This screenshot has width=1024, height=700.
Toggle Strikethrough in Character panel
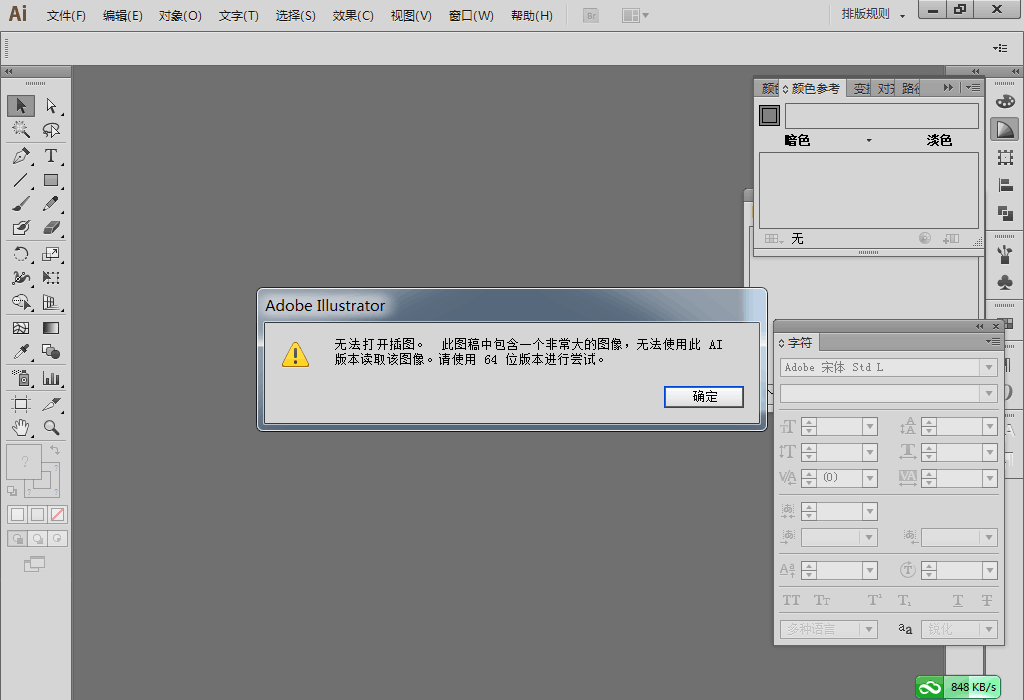coord(987,600)
